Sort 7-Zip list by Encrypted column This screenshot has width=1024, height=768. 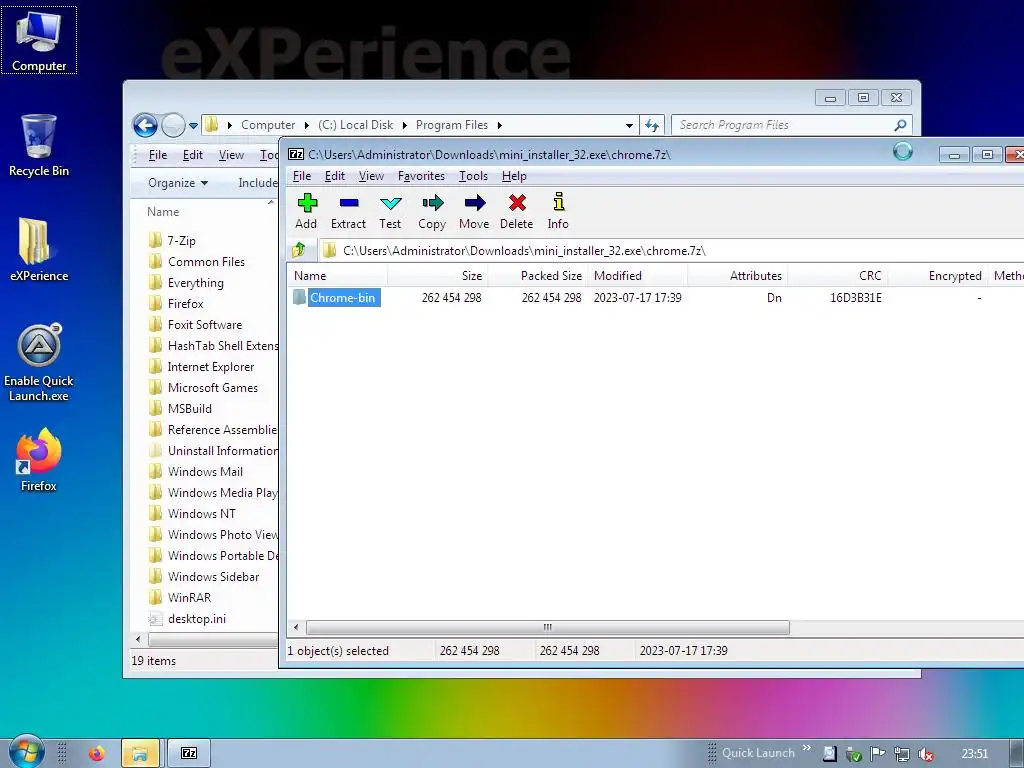click(x=937, y=276)
